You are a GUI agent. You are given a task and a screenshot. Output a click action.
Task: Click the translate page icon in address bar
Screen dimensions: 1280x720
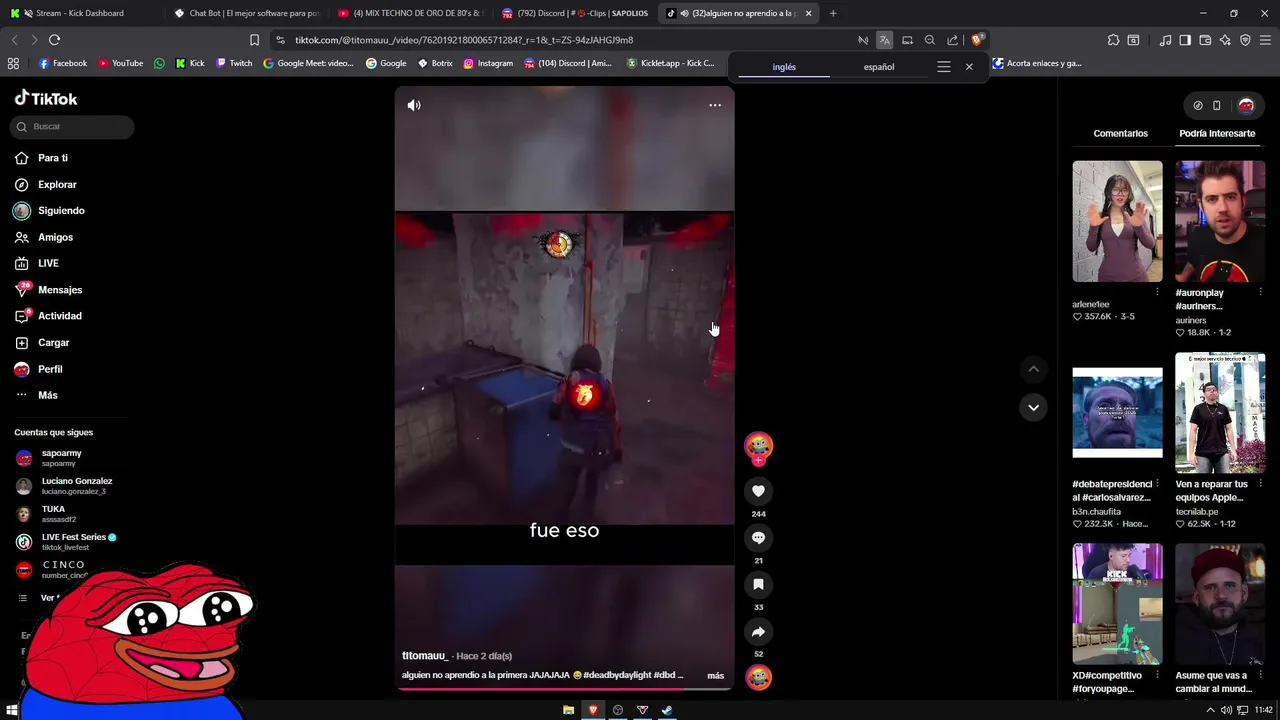pos(884,40)
